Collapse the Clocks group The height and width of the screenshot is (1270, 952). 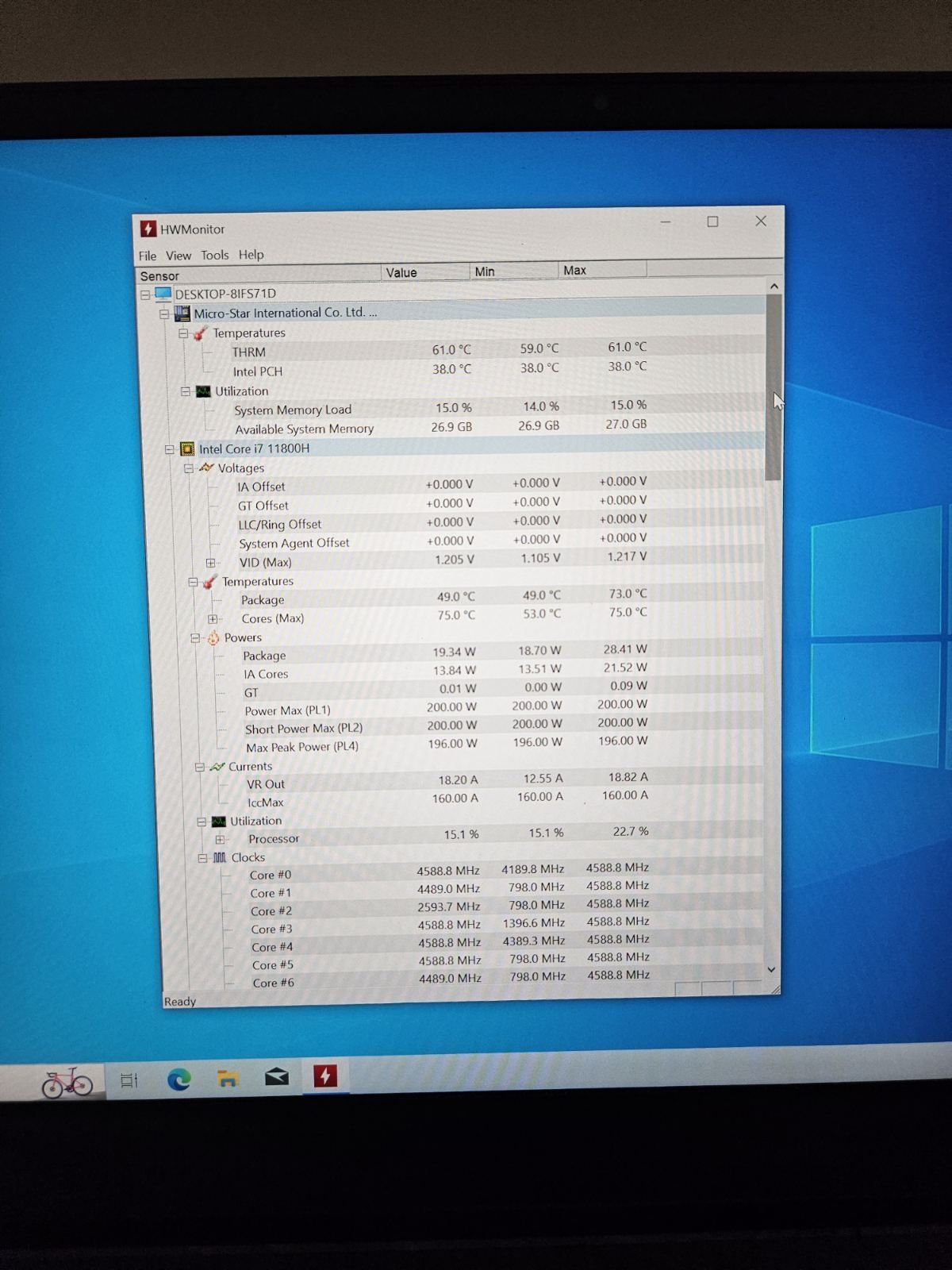pyautogui.click(x=203, y=858)
